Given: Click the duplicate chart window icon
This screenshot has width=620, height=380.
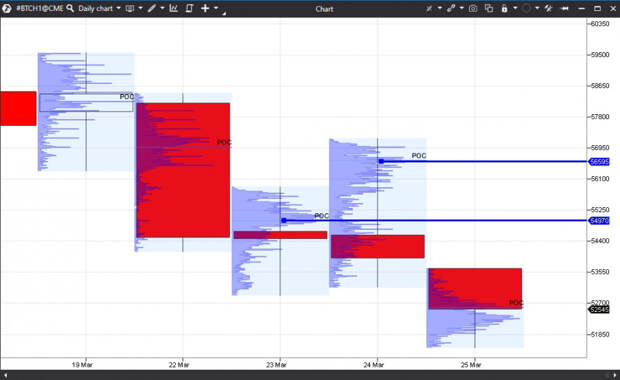Looking at the screenshot, I should coord(489,8).
